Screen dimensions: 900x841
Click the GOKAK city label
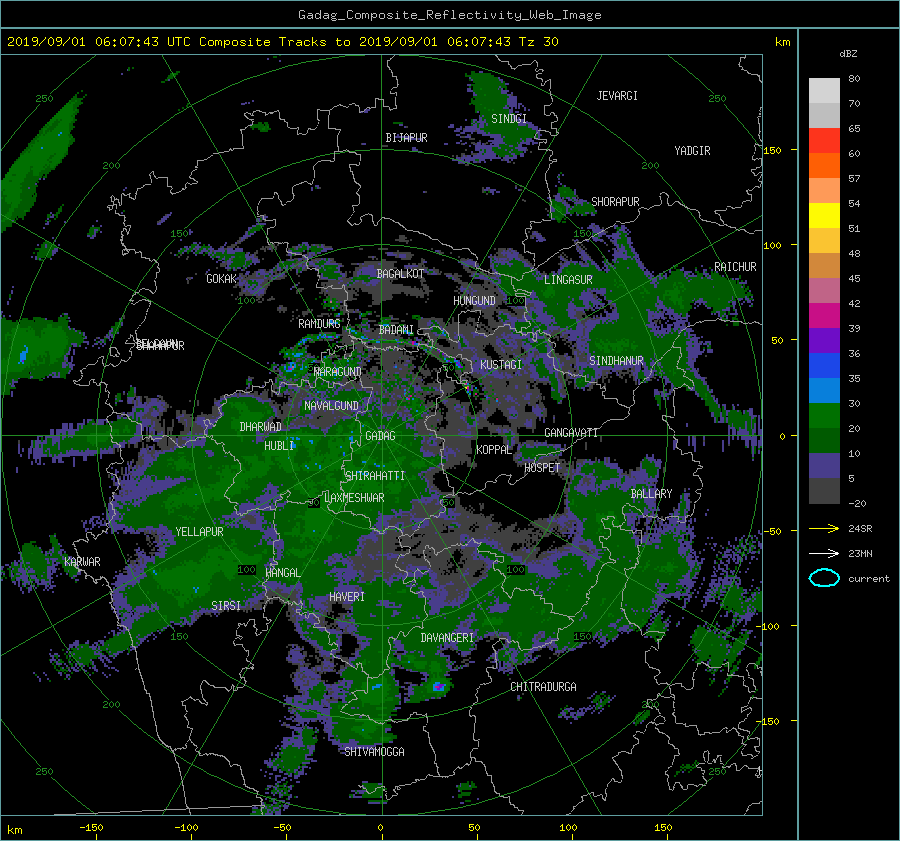coord(222,279)
